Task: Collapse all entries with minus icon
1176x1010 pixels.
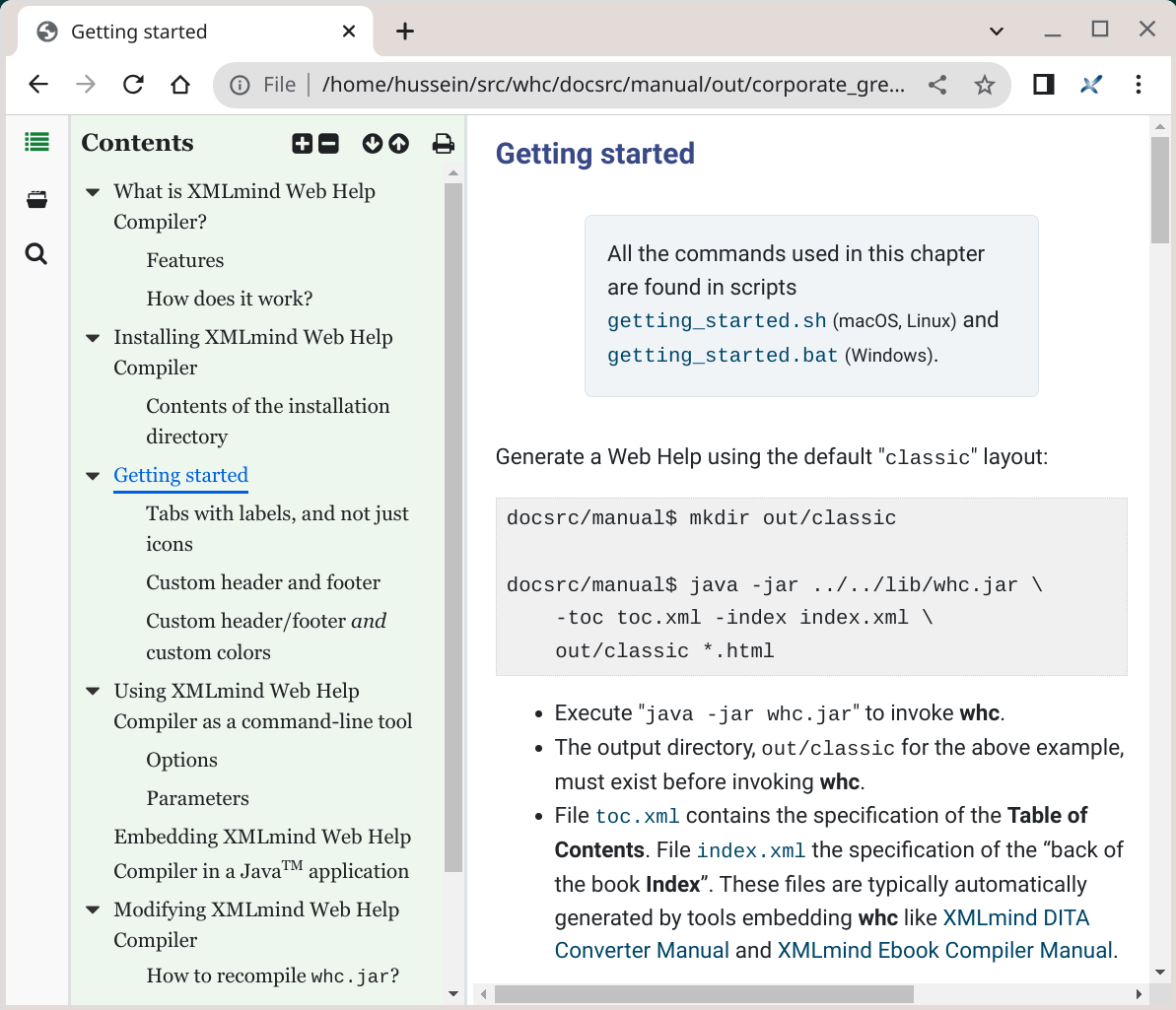Action: [329, 144]
